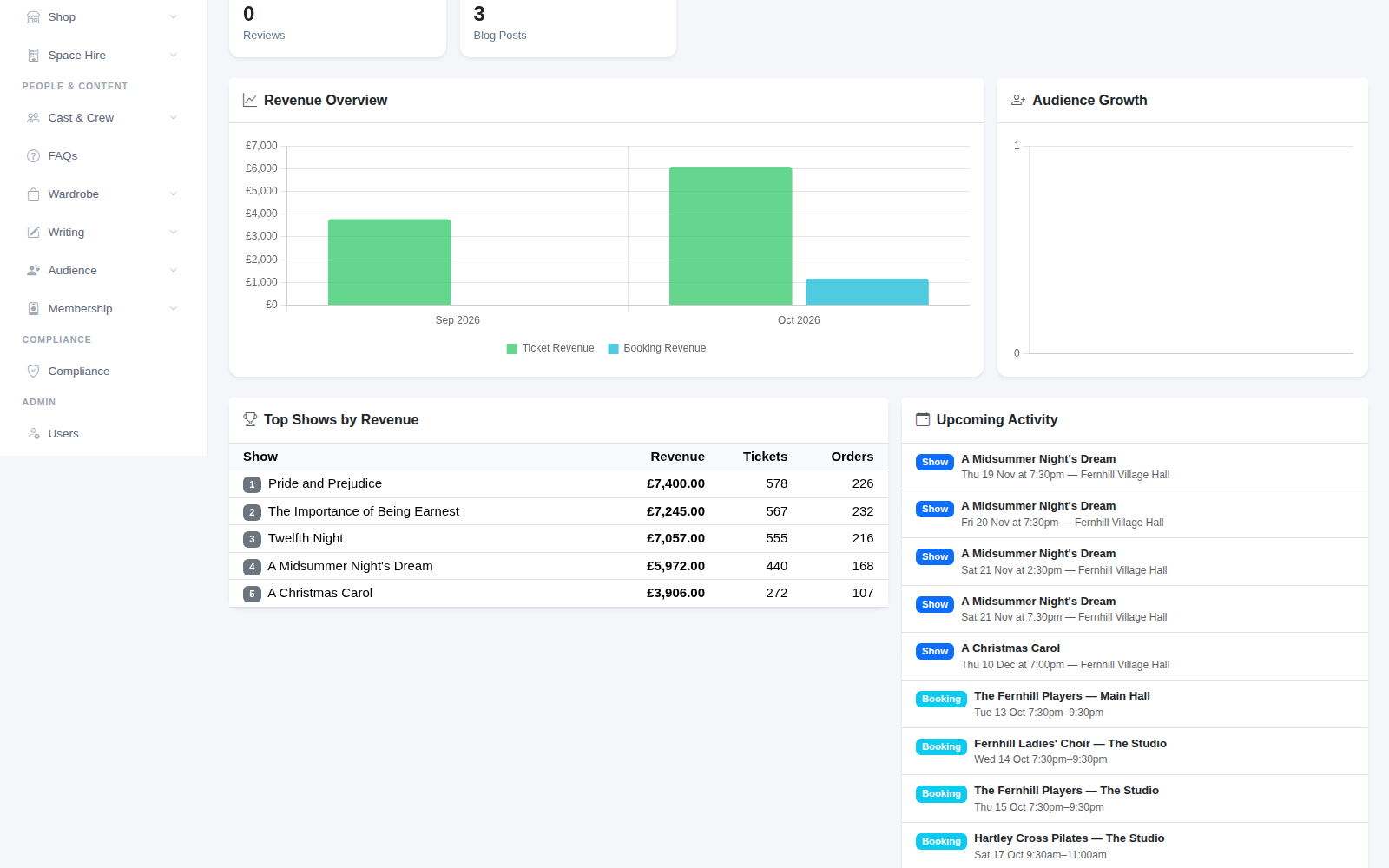
Task: Open the Compliance menu item
Action: click(103, 372)
